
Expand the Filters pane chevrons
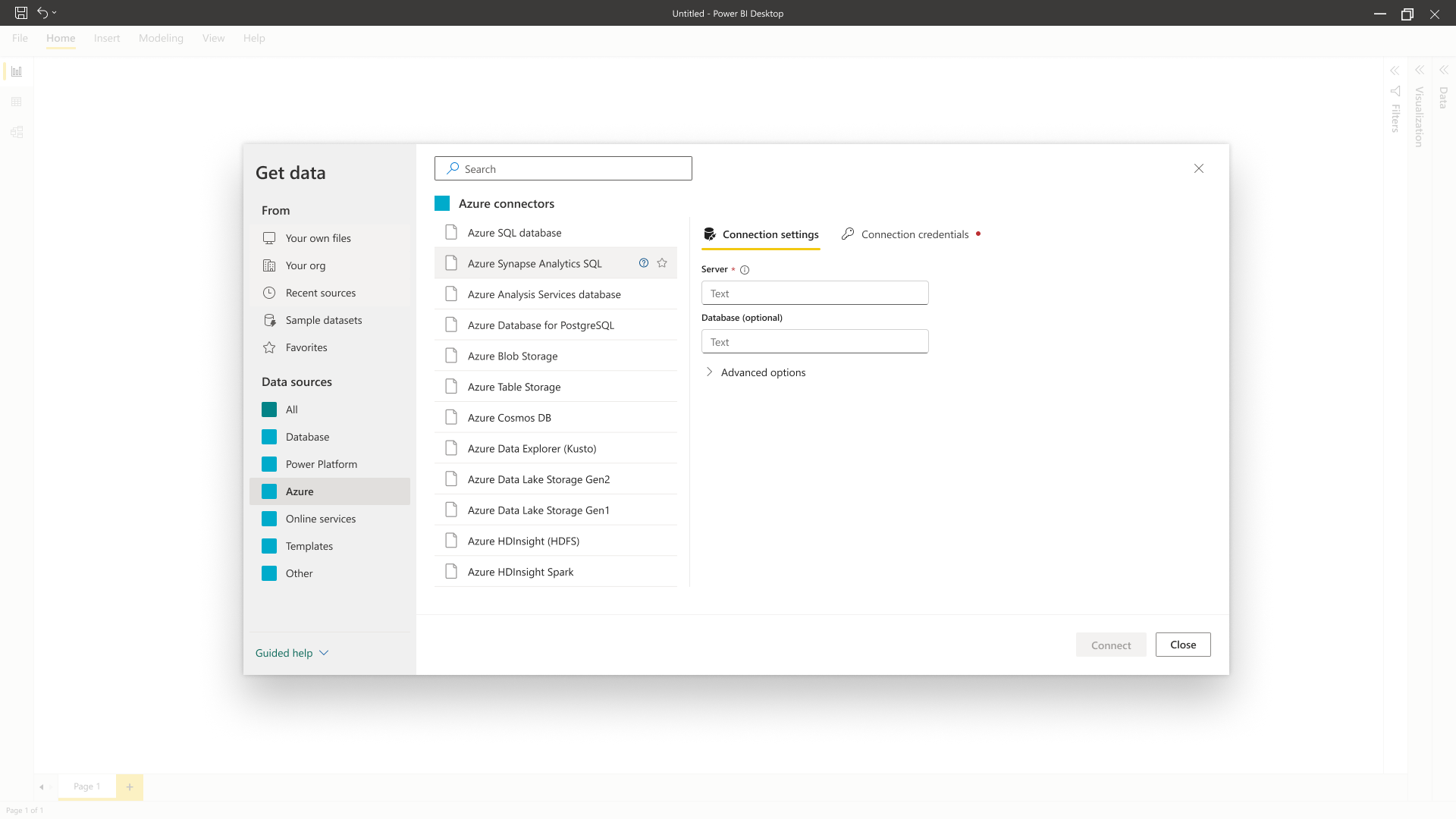(x=1395, y=71)
